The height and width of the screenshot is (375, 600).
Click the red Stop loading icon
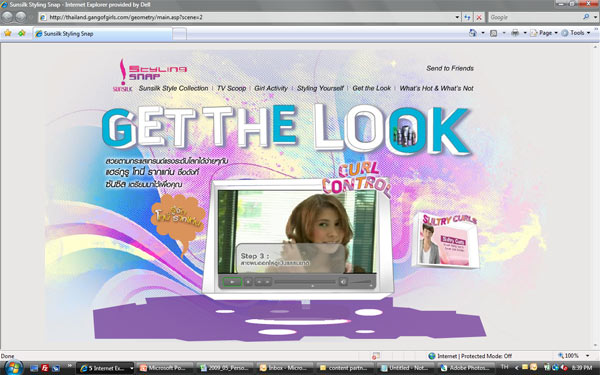(x=479, y=17)
